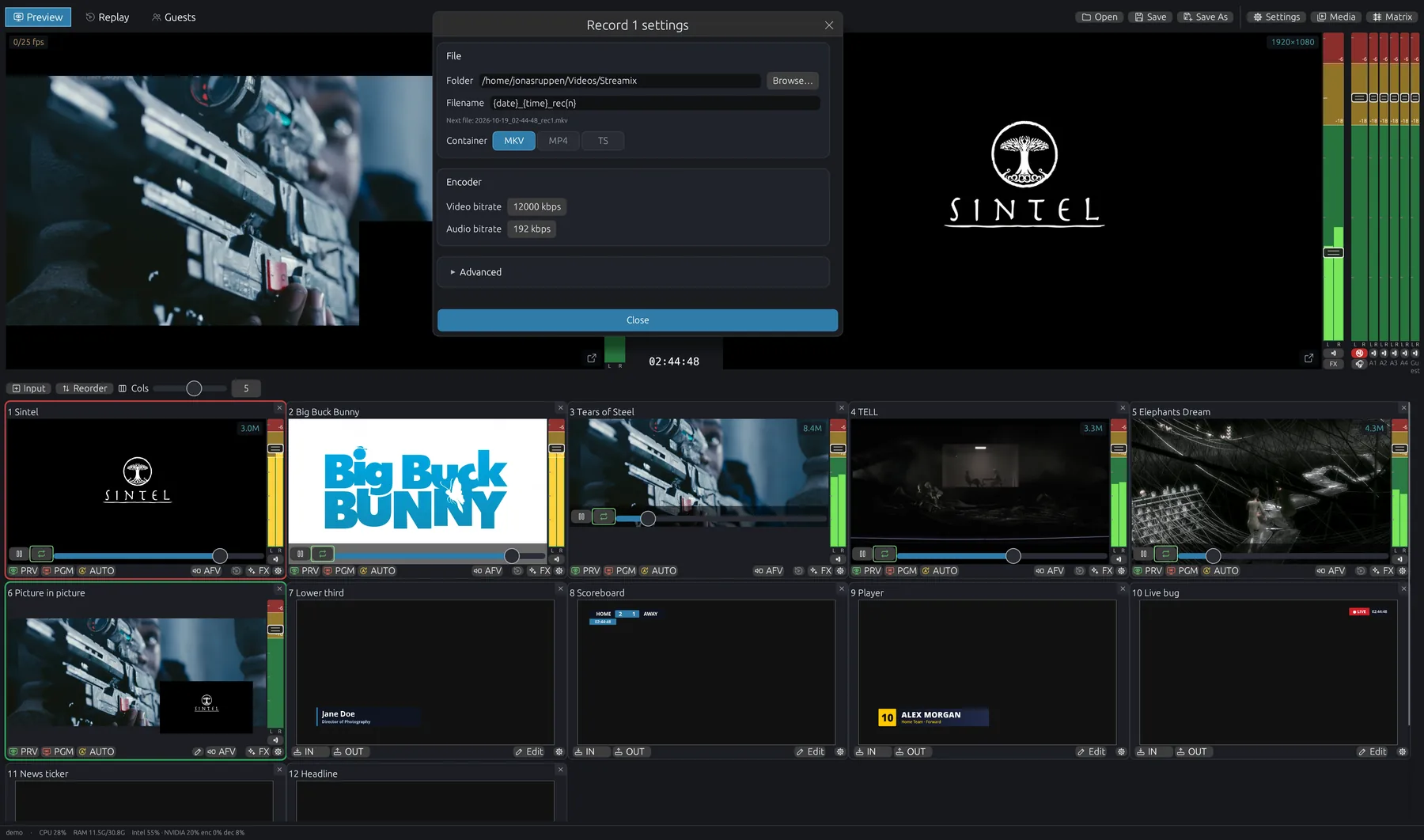
Task: Open Audio bitrate 192 kbps dropdown
Action: pos(532,229)
